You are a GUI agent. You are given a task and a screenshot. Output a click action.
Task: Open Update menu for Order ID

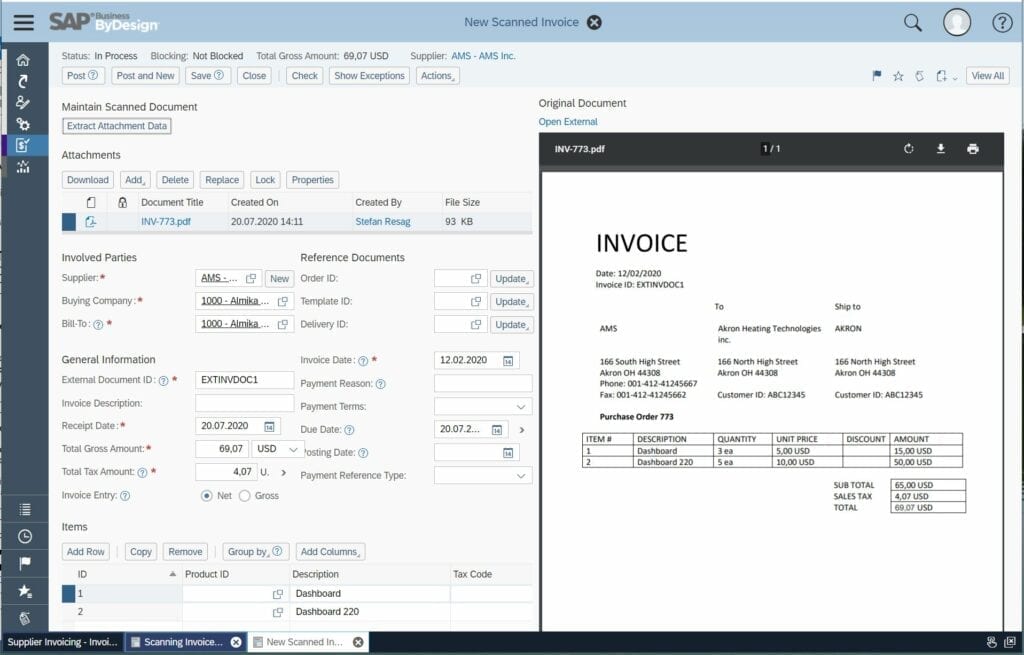(511, 279)
